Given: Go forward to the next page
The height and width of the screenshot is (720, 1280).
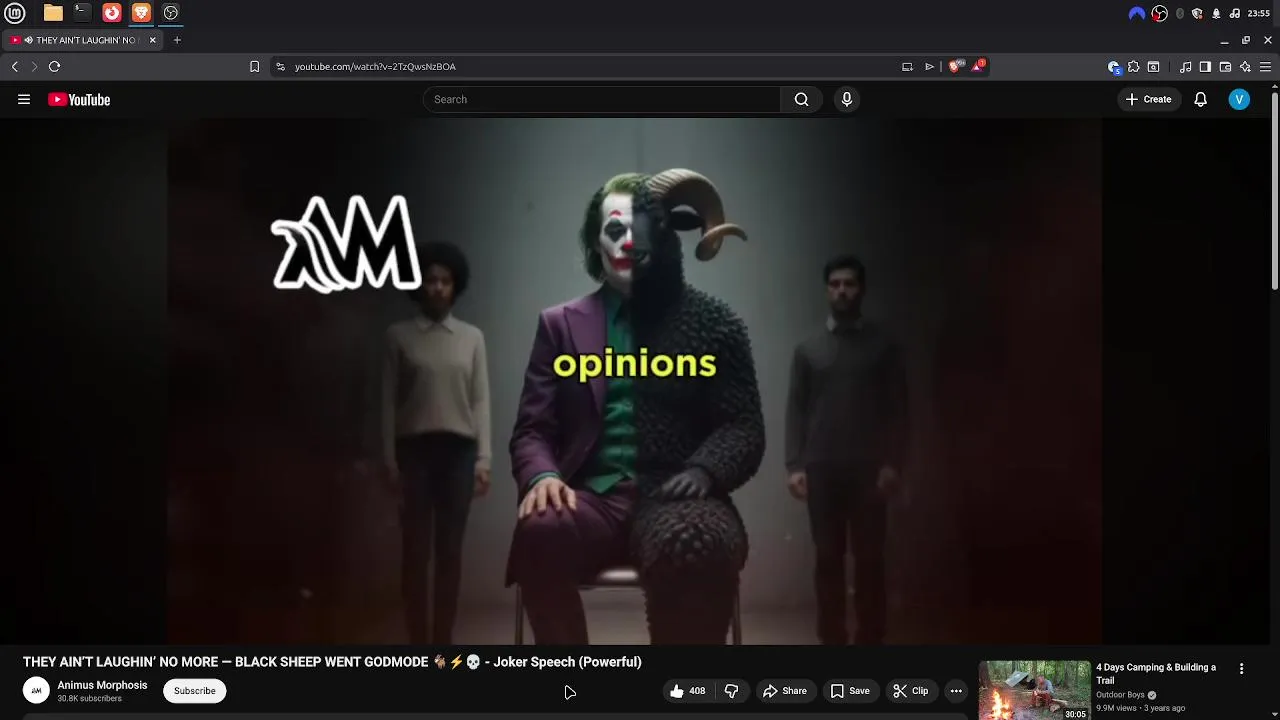Looking at the screenshot, I should (34, 66).
